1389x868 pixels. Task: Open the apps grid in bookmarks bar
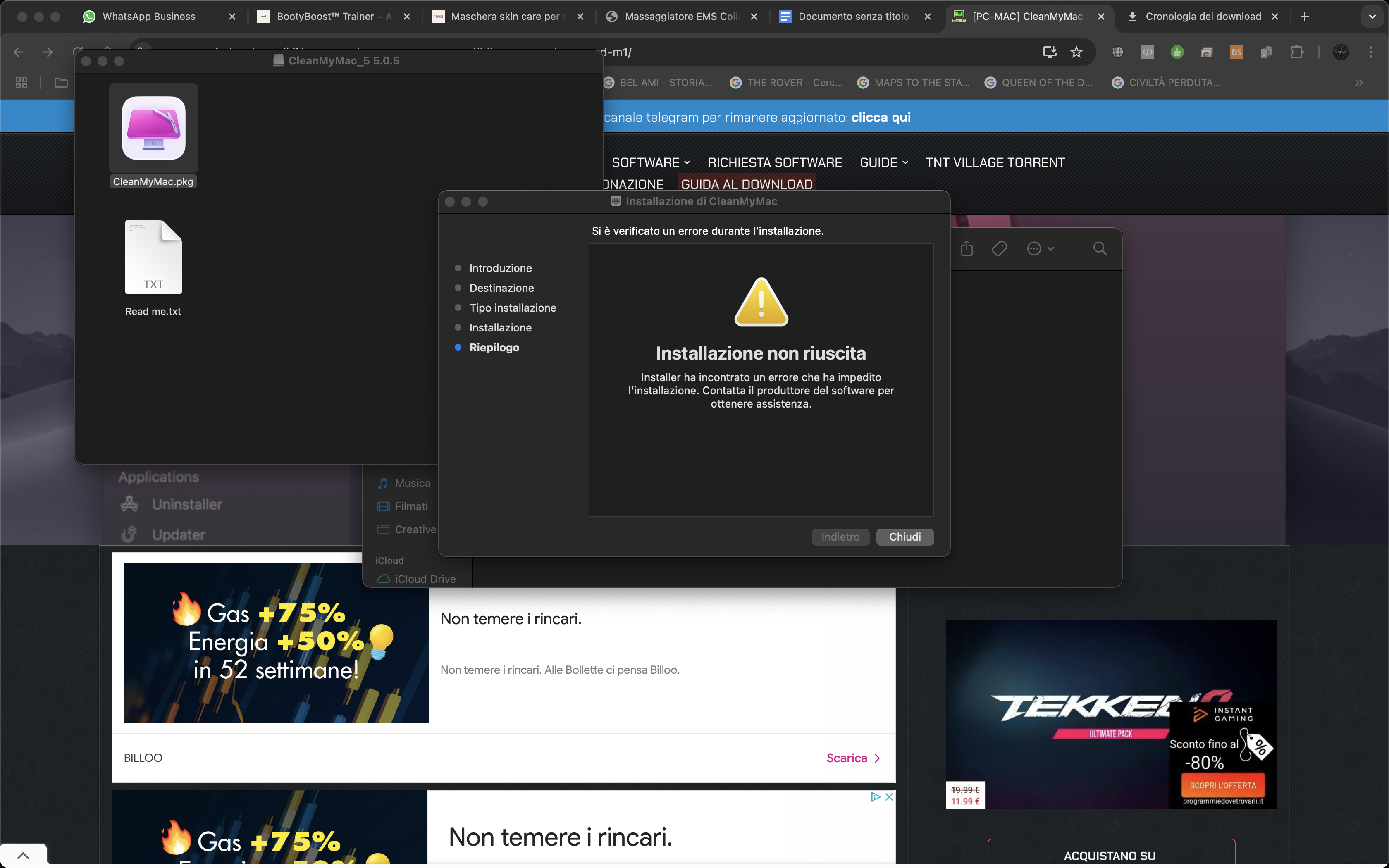[x=21, y=83]
